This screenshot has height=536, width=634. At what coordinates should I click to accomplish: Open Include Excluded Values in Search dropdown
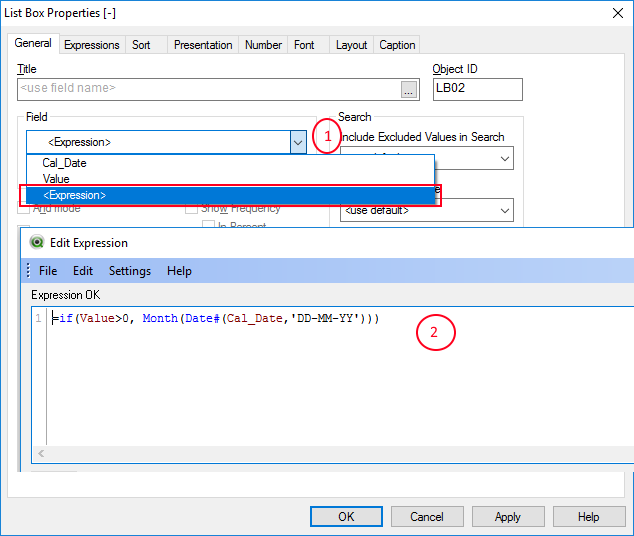504,158
